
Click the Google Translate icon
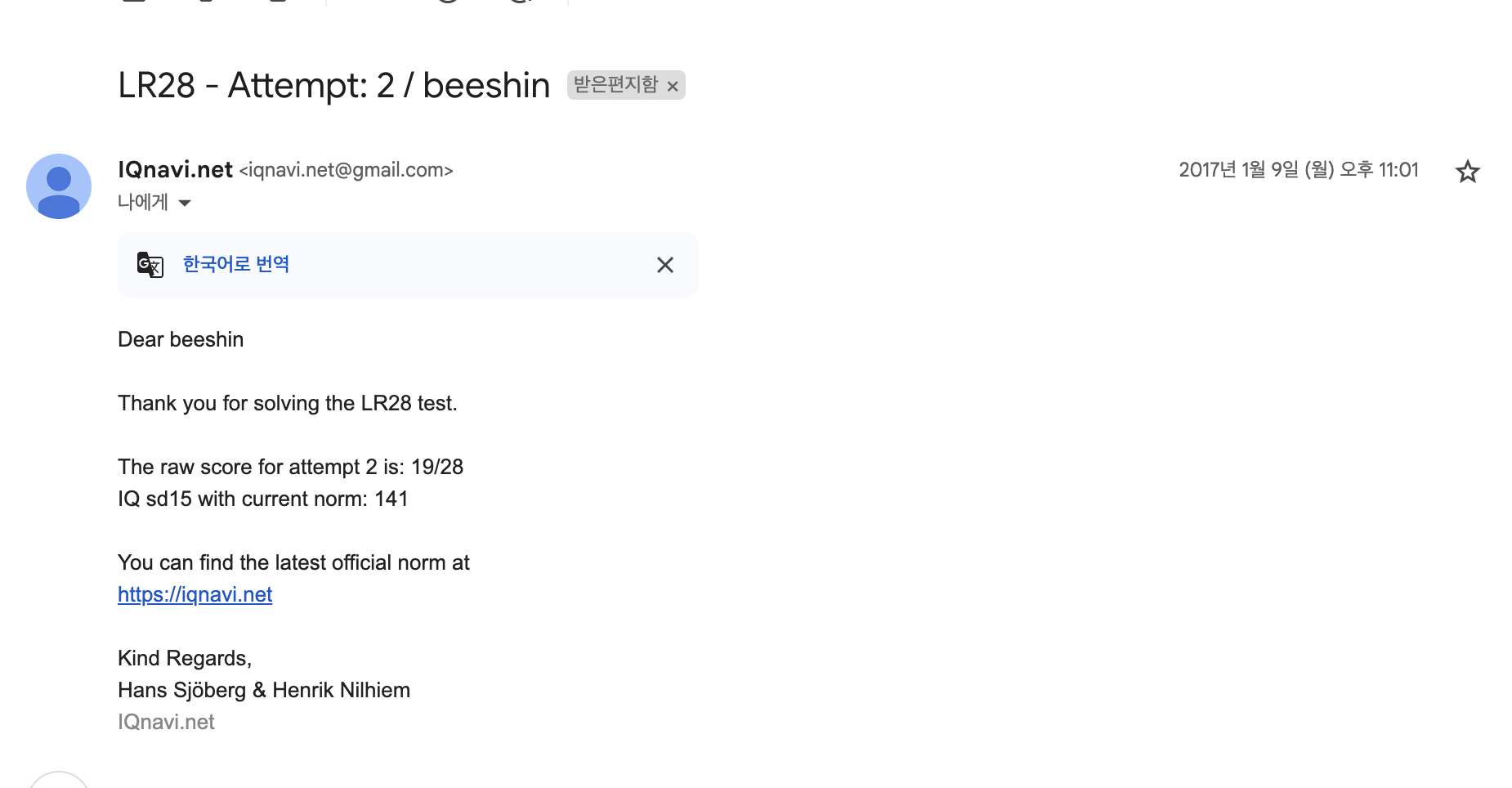150,265
